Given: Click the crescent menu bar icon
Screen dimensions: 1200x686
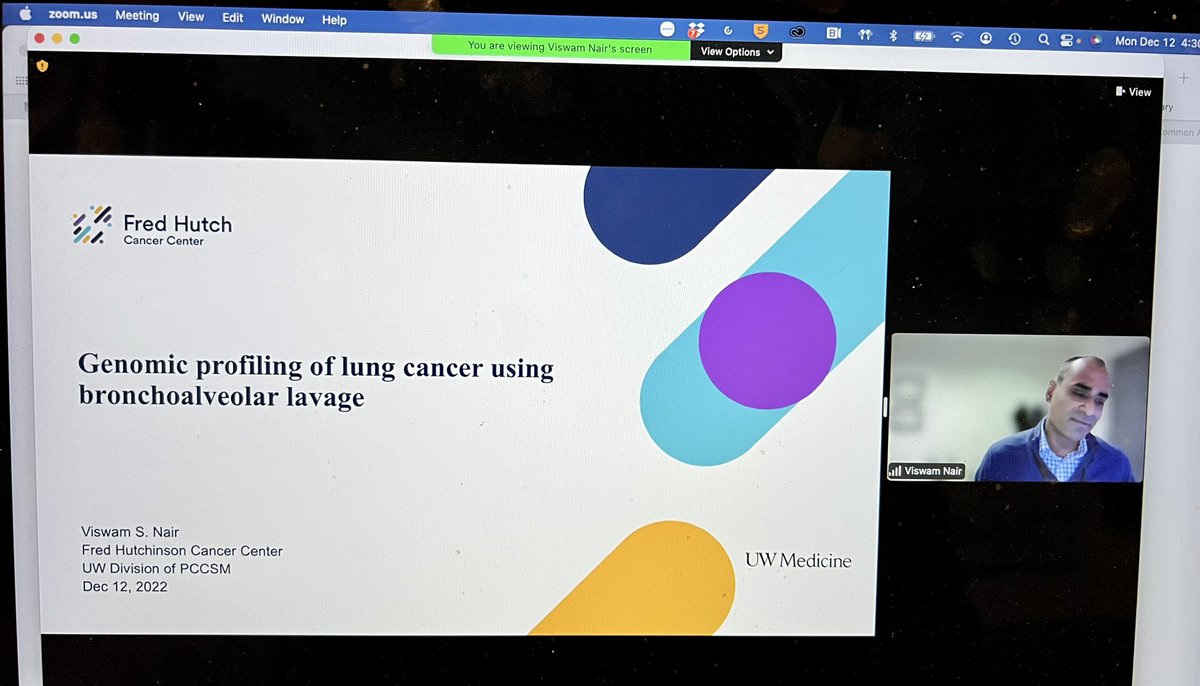Looking at the screenshot, I should pyautogui.click(x=728, y=32).
